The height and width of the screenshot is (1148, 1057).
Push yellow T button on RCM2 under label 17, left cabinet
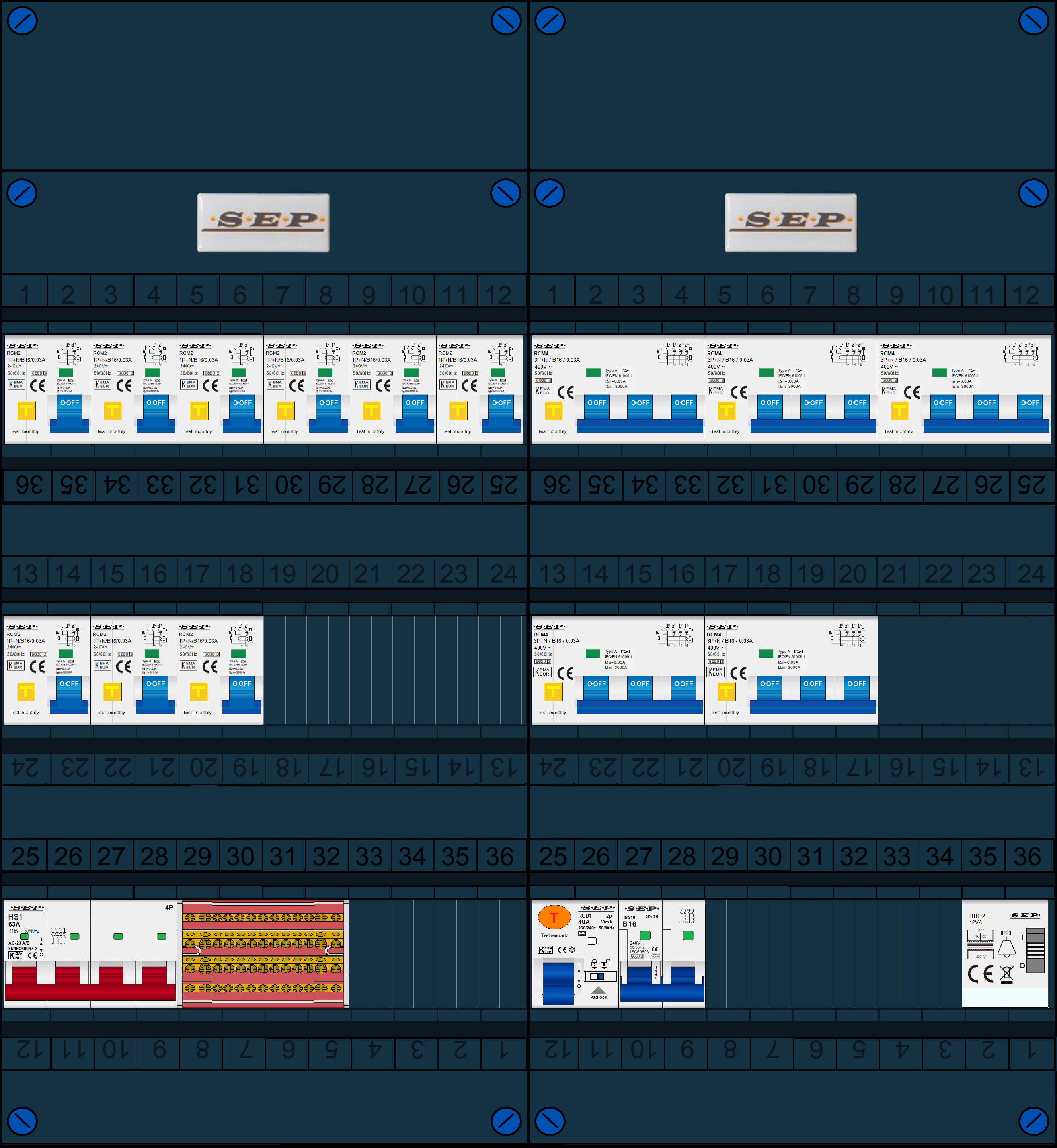[x=199, y=691]
